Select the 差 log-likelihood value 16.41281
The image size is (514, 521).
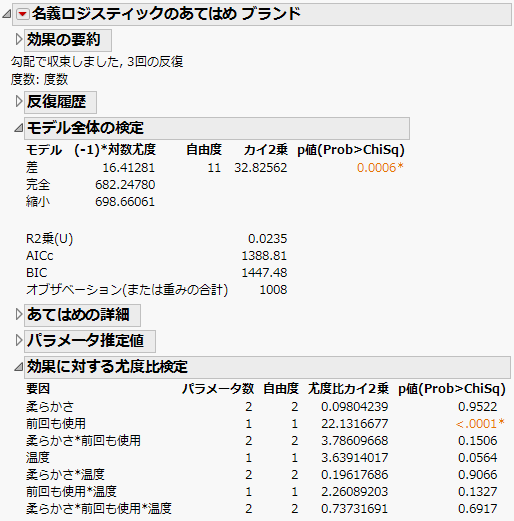pyautogui.click(x=129, y=168)
